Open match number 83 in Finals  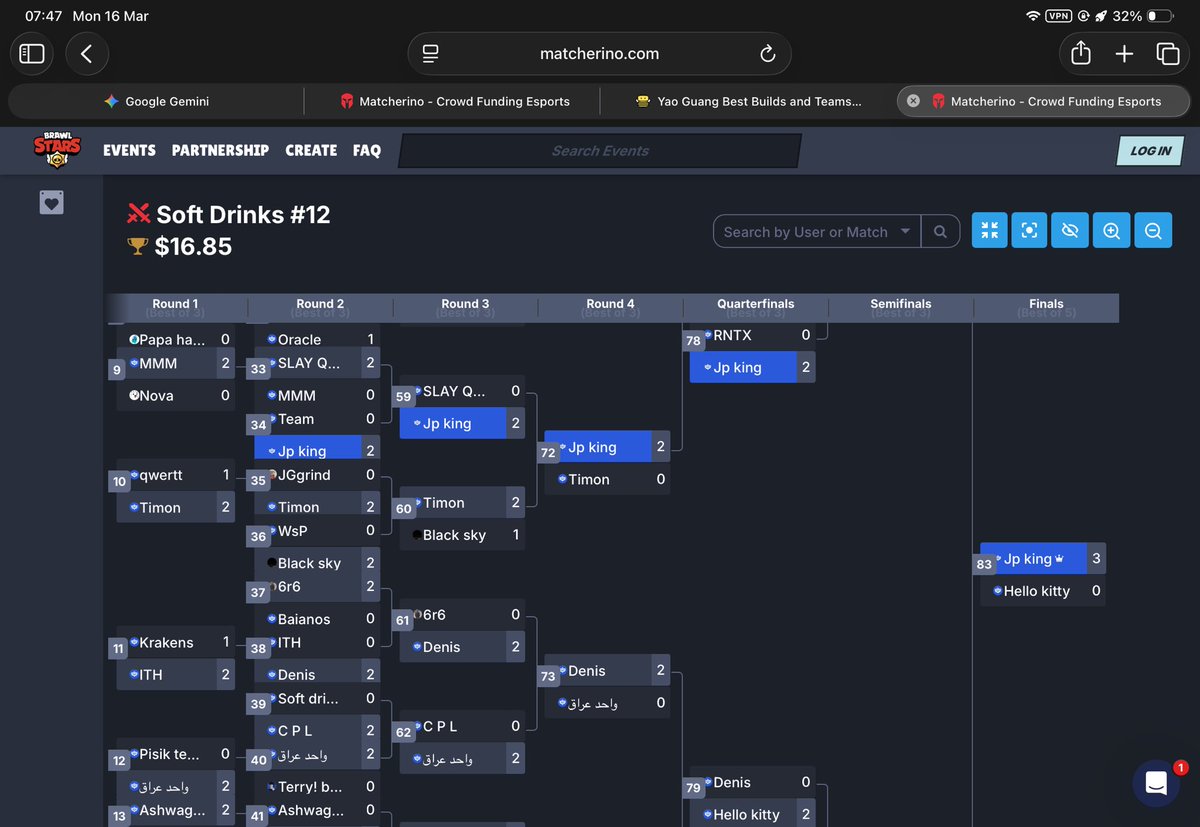984,565
